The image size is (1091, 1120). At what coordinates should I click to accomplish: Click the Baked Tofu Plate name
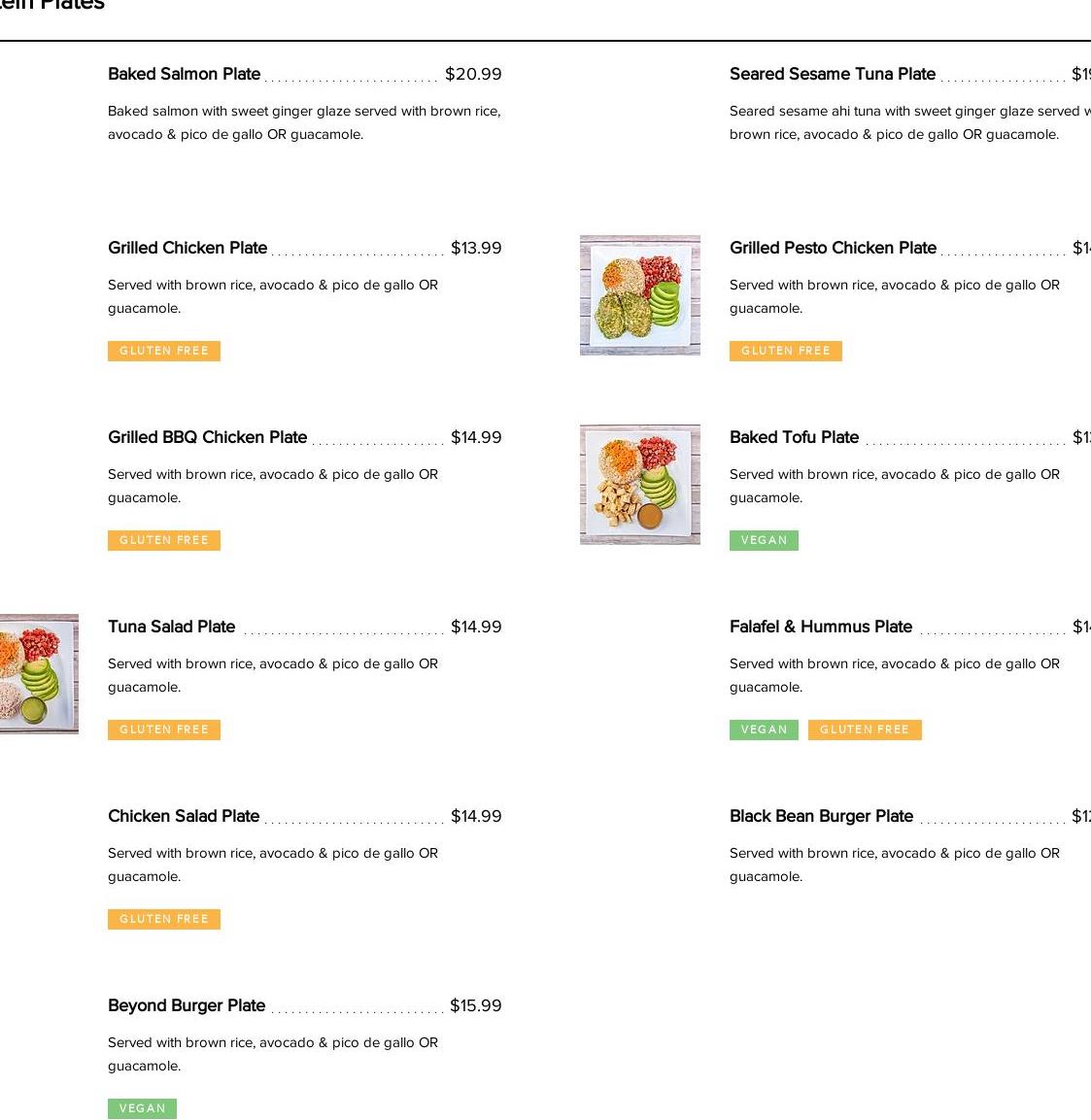pyautogui.click(x=794, y=437)
